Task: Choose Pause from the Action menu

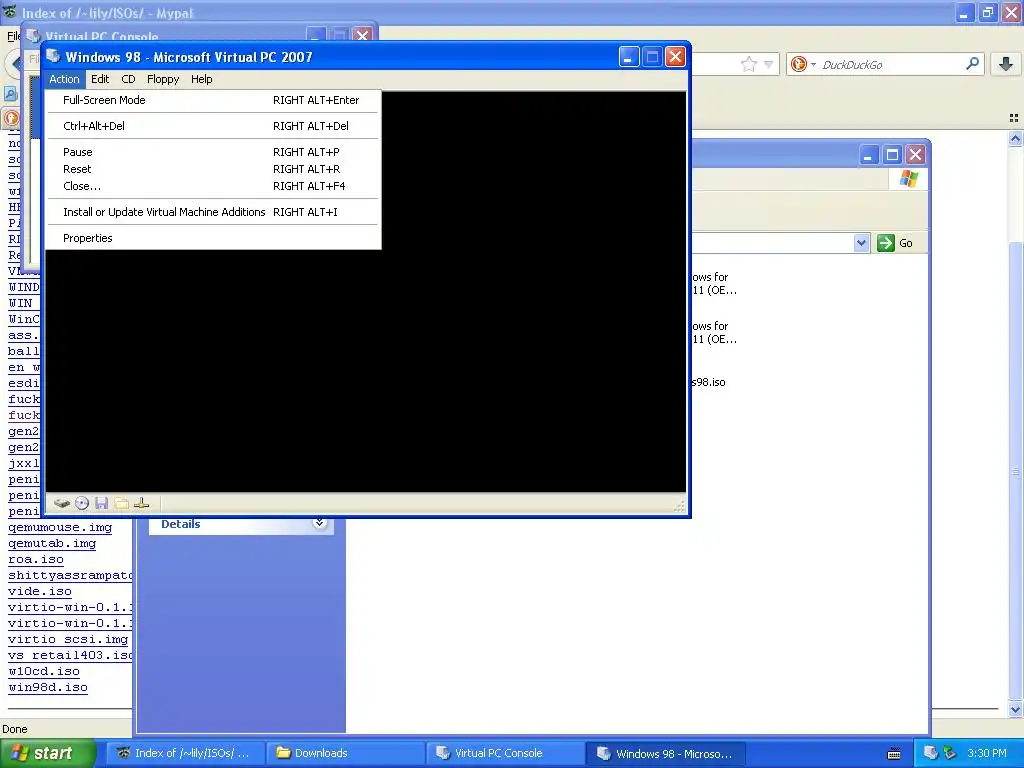Action: click(x=213, y=152)
